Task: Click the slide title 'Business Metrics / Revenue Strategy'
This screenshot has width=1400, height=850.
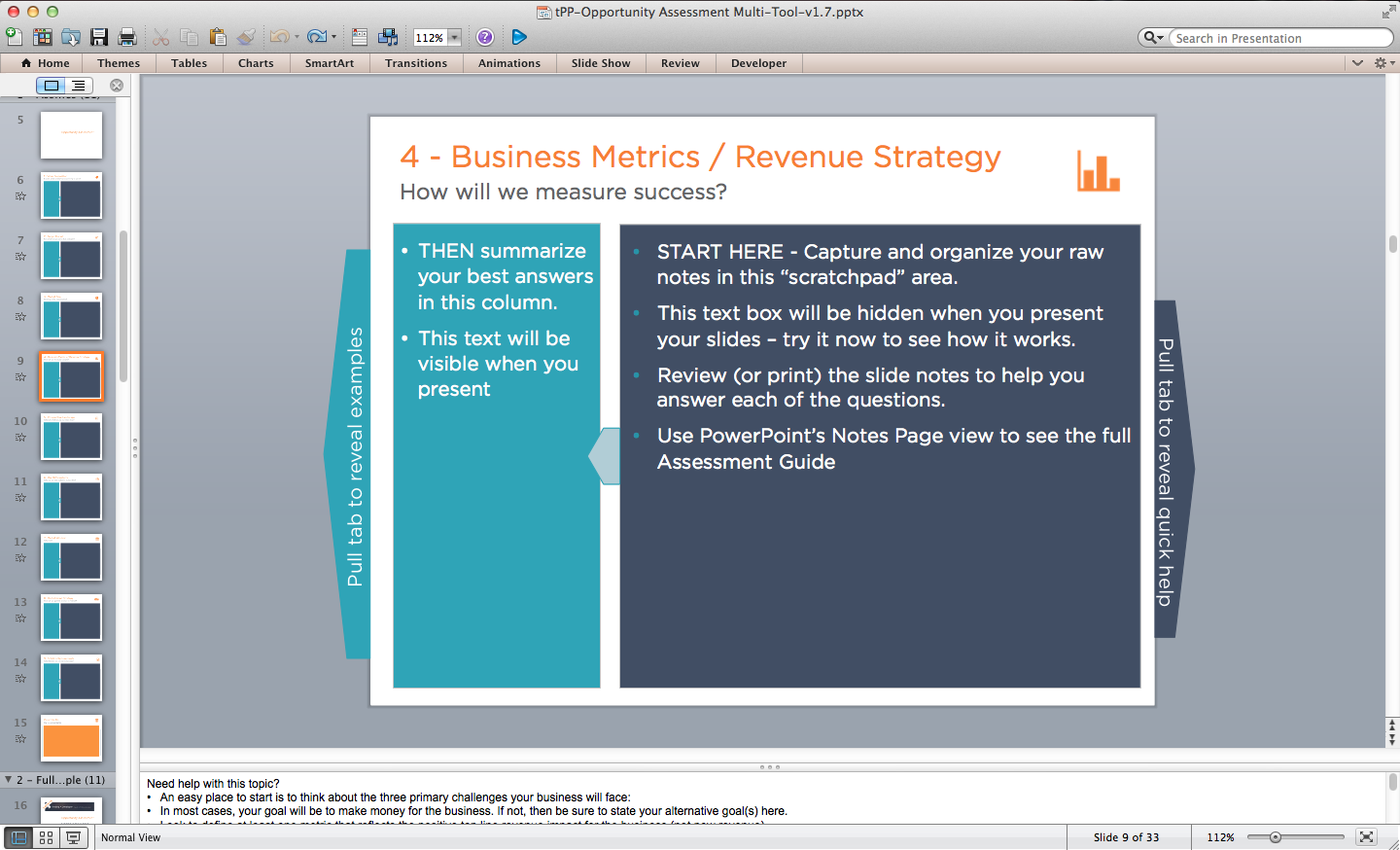Action: click(x=726, y=157)
